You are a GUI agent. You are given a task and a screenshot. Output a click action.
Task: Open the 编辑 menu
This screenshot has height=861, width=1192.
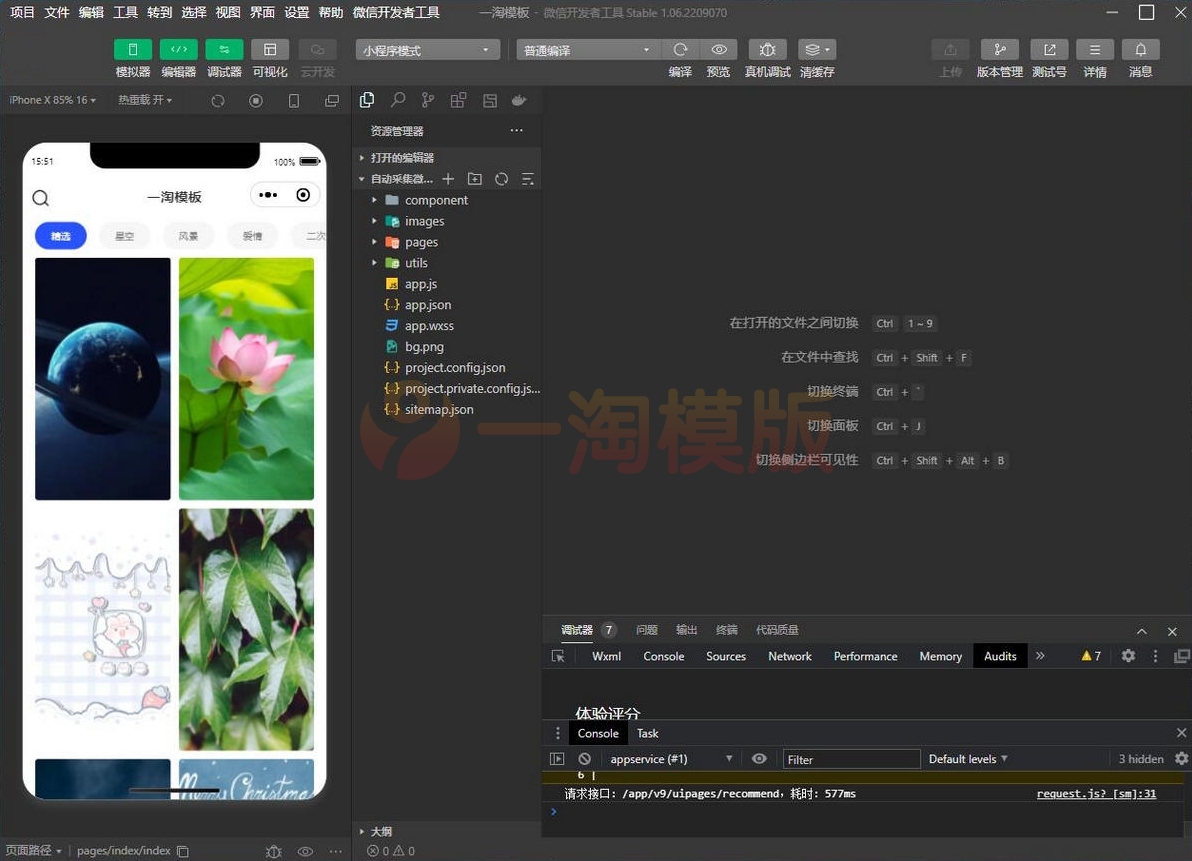click(x=91, y=12)
